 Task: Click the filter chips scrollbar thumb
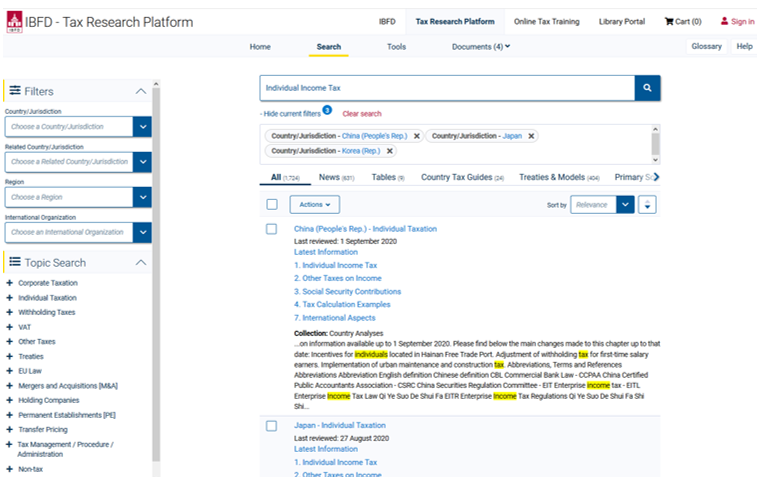655,144
